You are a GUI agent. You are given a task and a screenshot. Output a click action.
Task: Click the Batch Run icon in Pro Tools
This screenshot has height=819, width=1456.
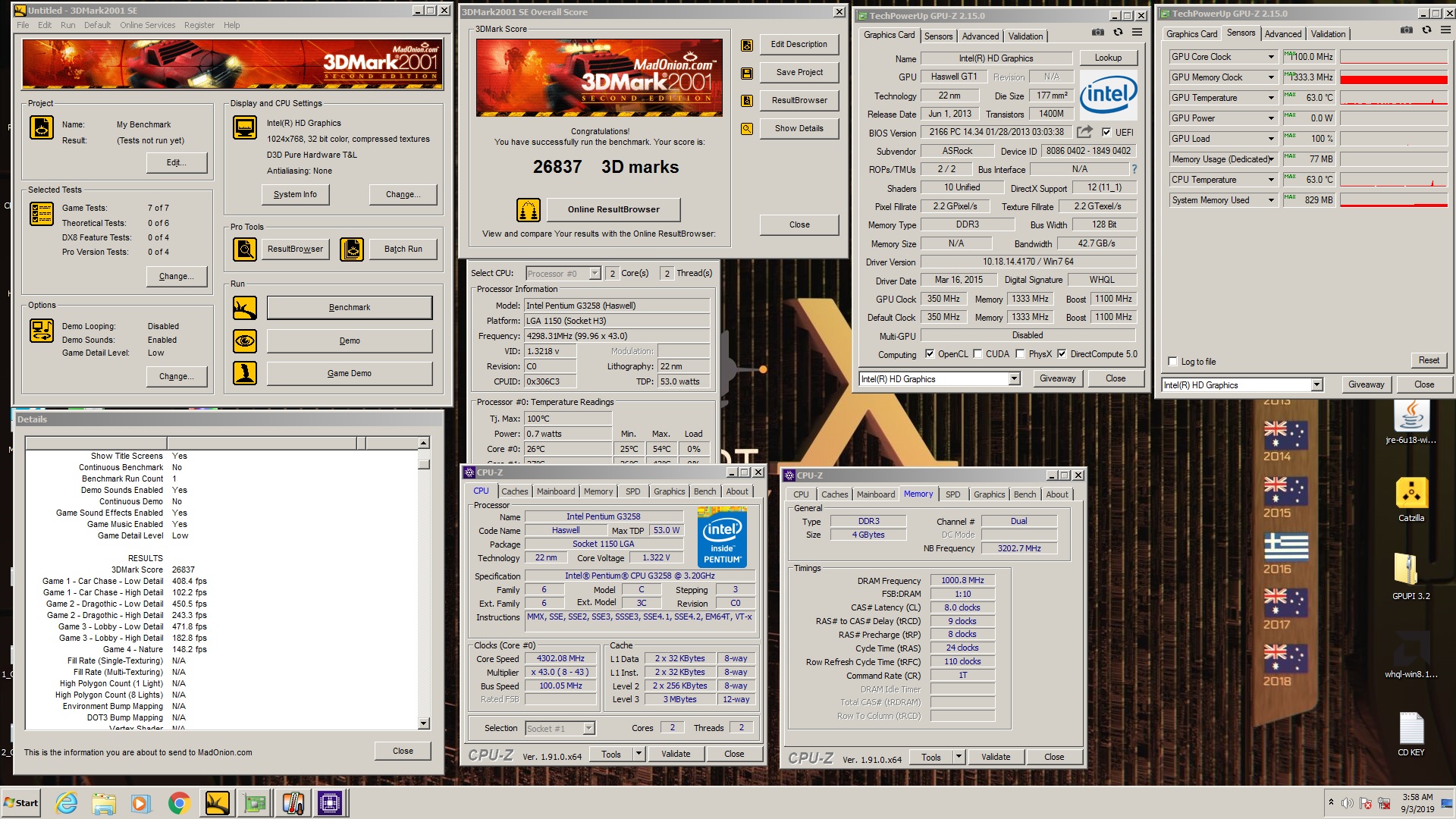pos(352,249)
